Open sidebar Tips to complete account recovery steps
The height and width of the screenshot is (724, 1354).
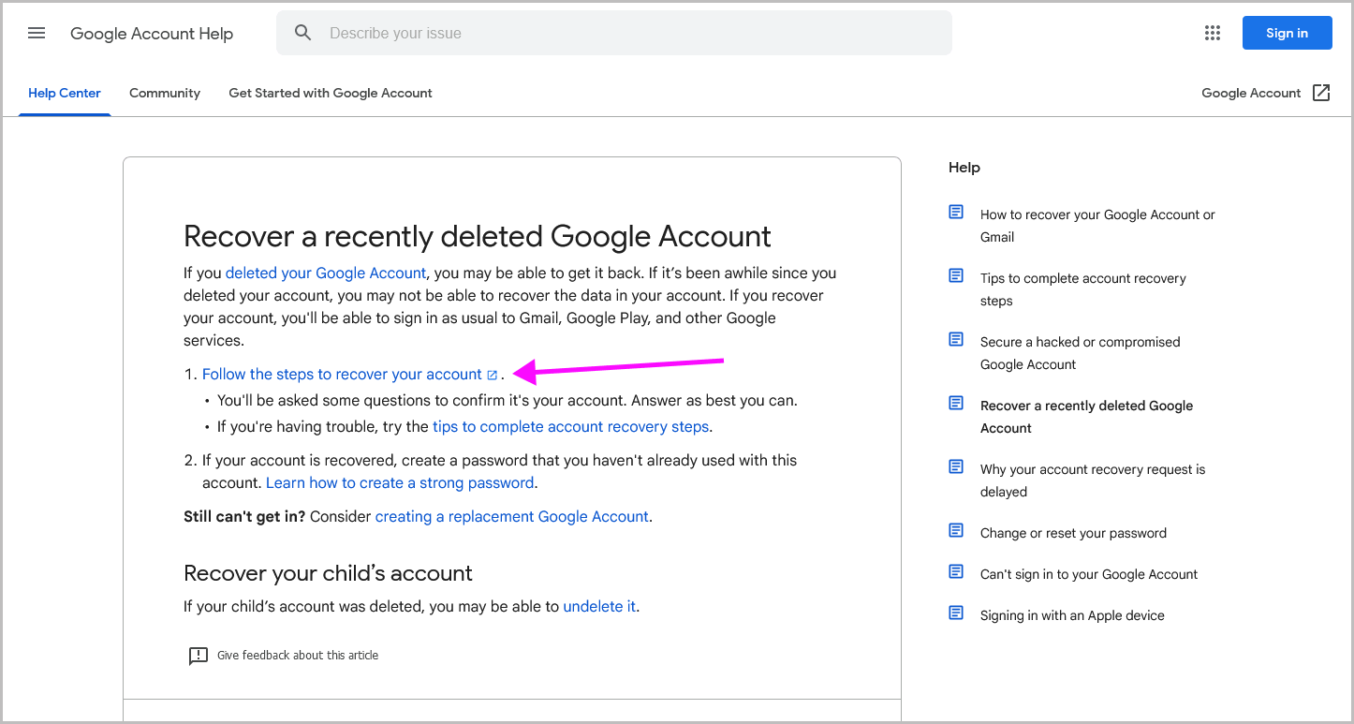1083,290
